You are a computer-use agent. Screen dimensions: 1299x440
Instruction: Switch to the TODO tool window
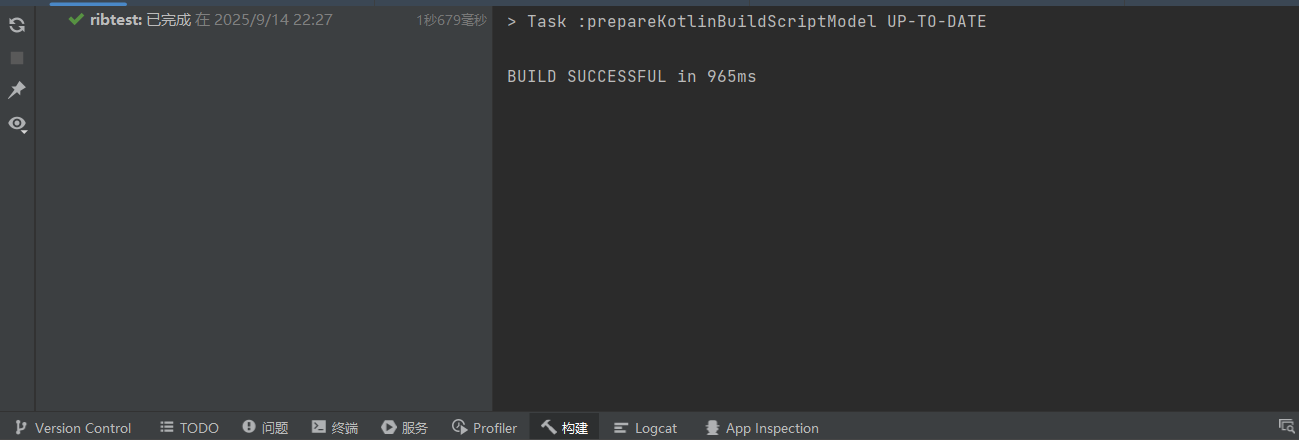[189, 428]
